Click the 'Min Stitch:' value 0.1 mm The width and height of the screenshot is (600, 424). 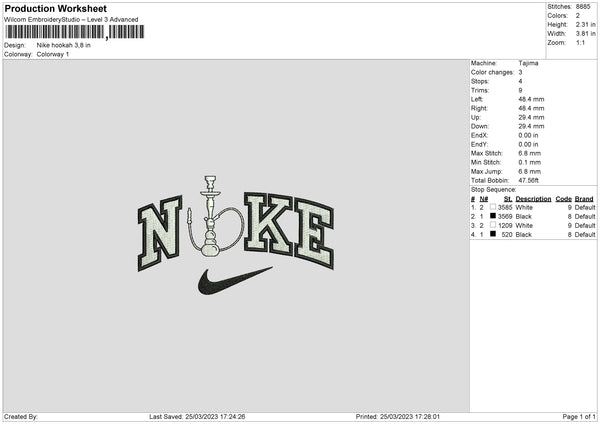[x=530, y=163]
